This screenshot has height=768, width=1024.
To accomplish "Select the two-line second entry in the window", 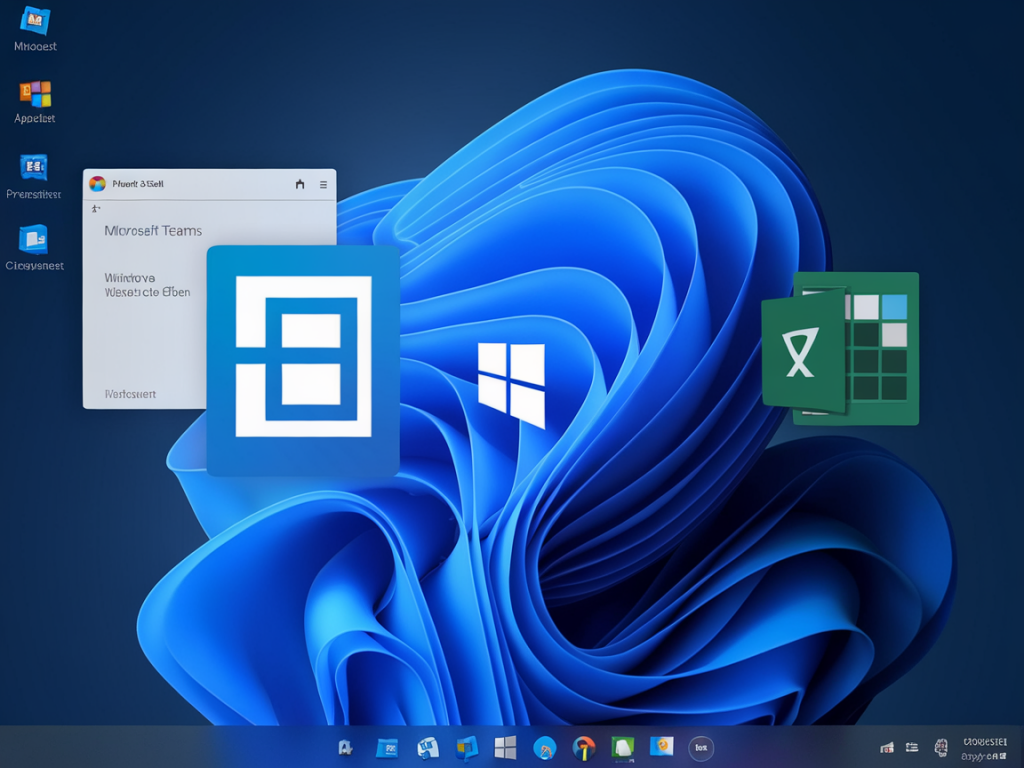I will pos(148,285).
